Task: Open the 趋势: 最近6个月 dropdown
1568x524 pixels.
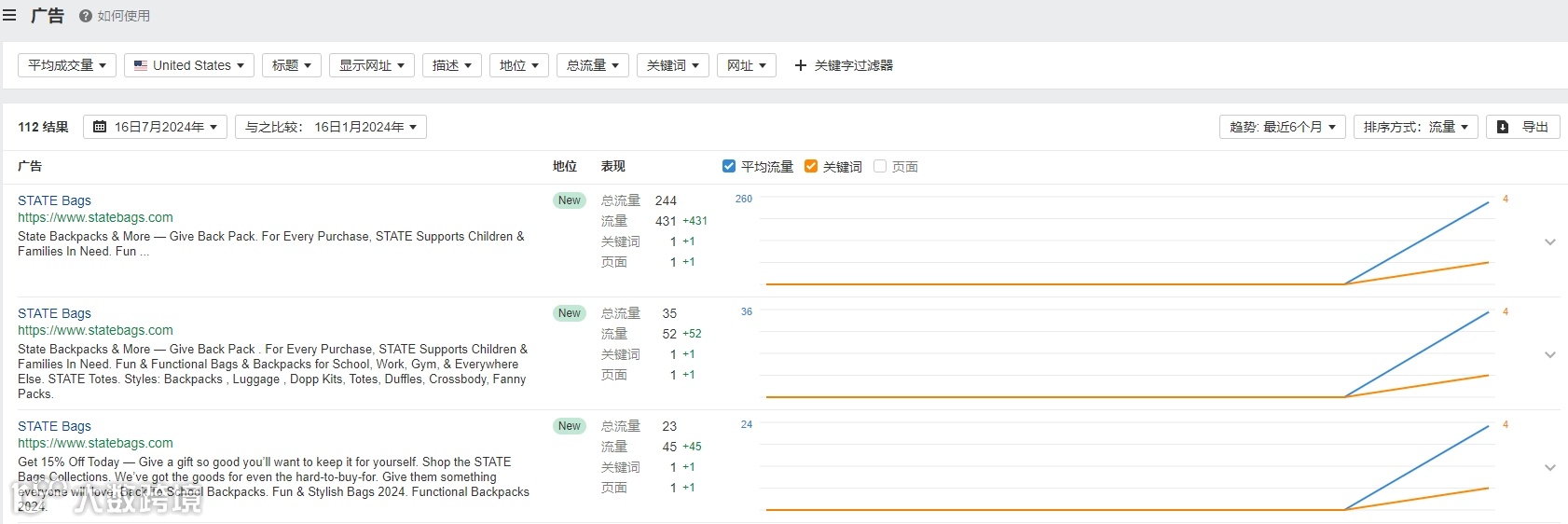Action: 1282,127
